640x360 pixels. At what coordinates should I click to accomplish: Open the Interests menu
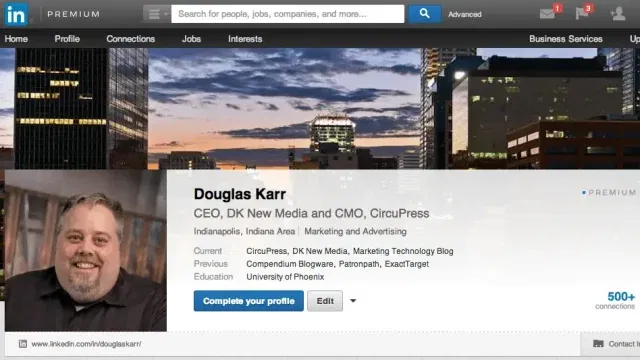[x=245, y=39]
